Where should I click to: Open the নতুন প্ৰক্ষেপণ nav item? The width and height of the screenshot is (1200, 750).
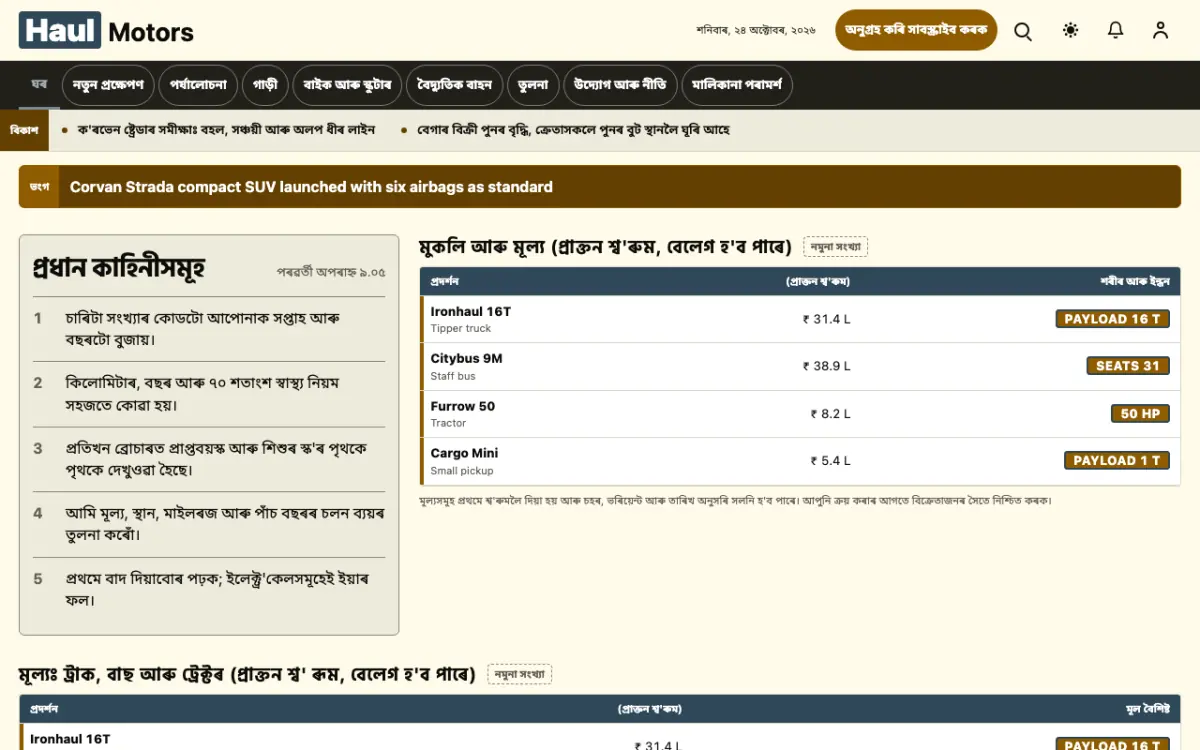[107, 85]
